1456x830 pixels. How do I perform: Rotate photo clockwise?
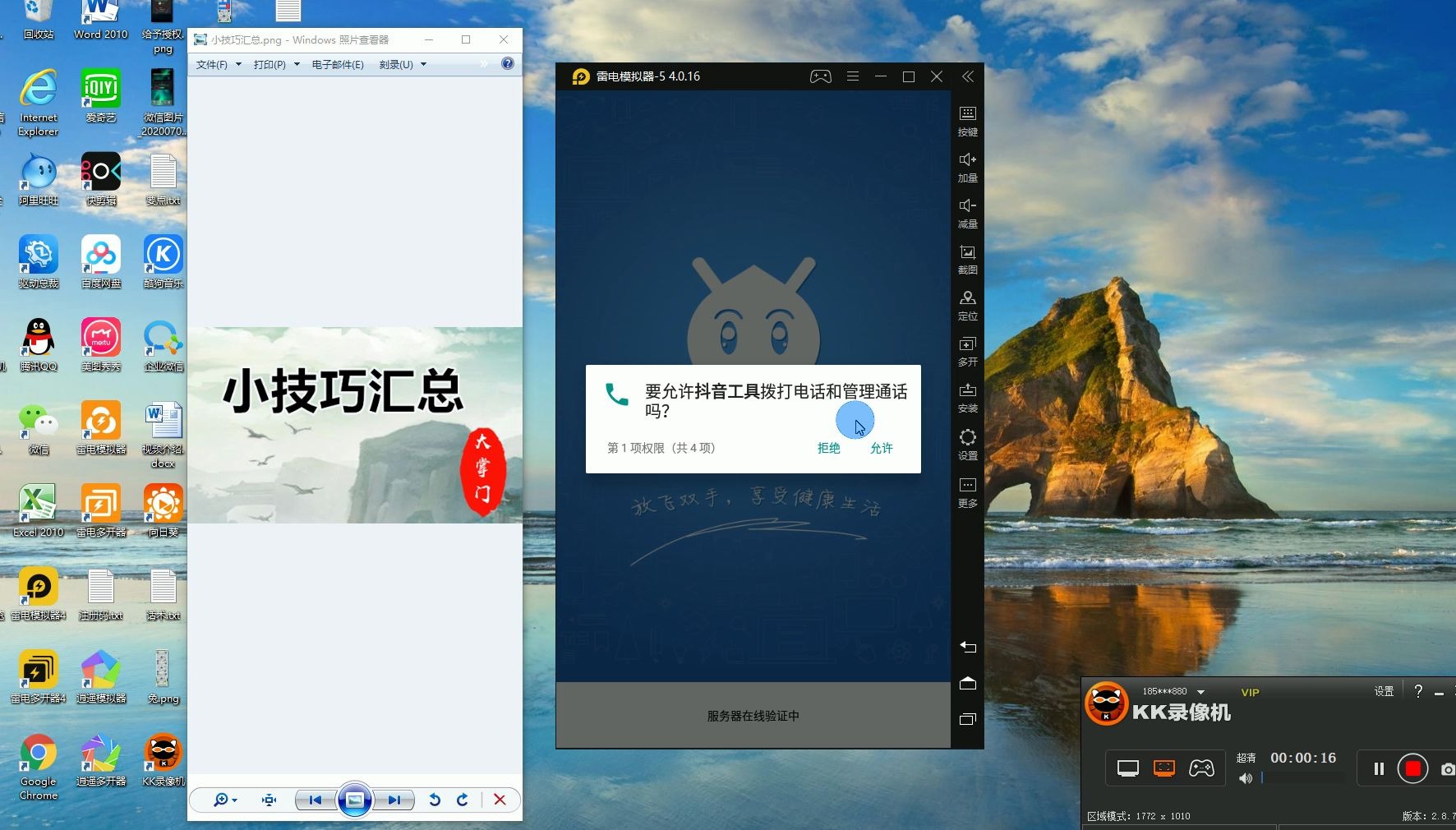tap(463, 800)
